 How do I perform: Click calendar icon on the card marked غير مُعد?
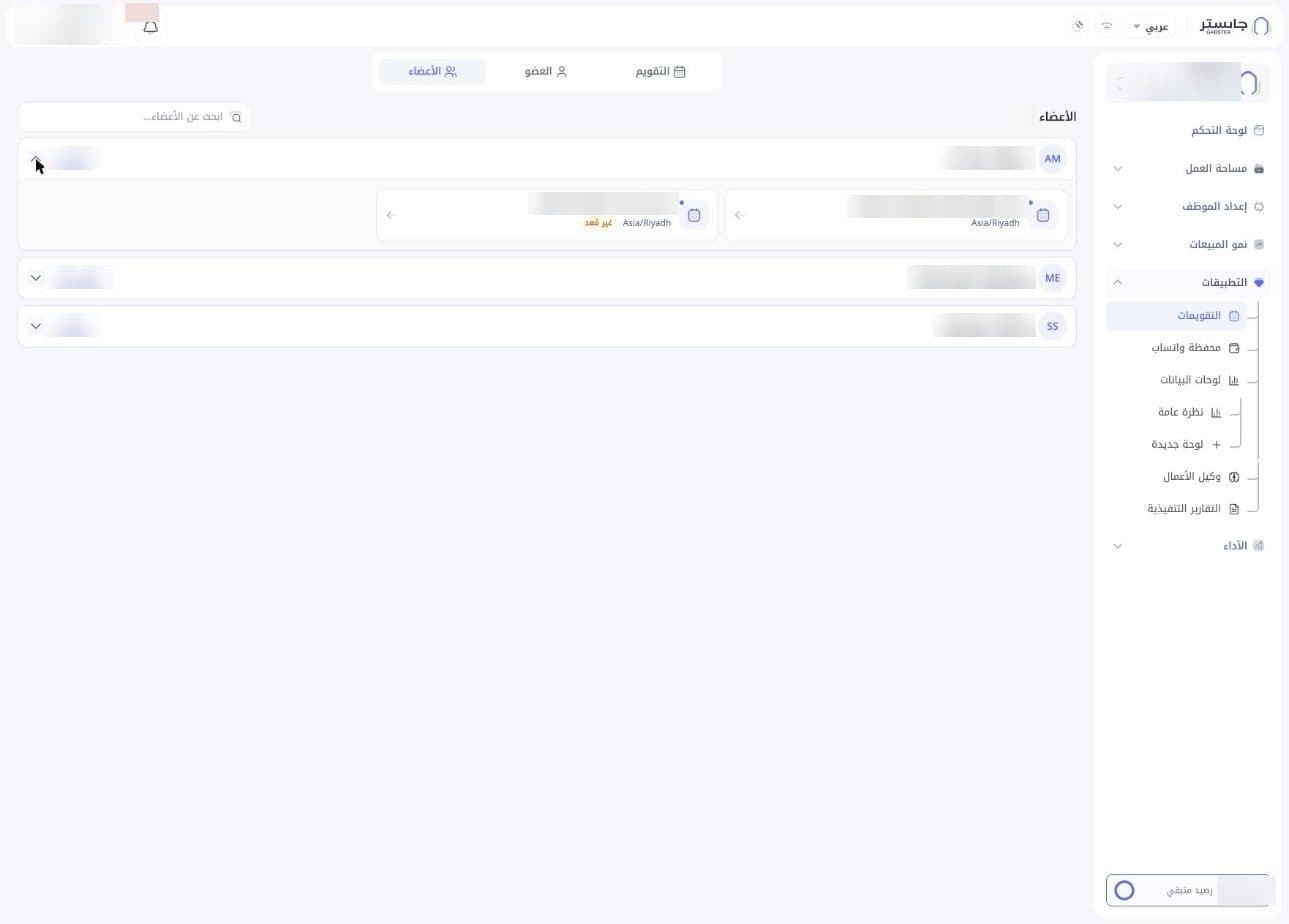click(x=694, y=215)
